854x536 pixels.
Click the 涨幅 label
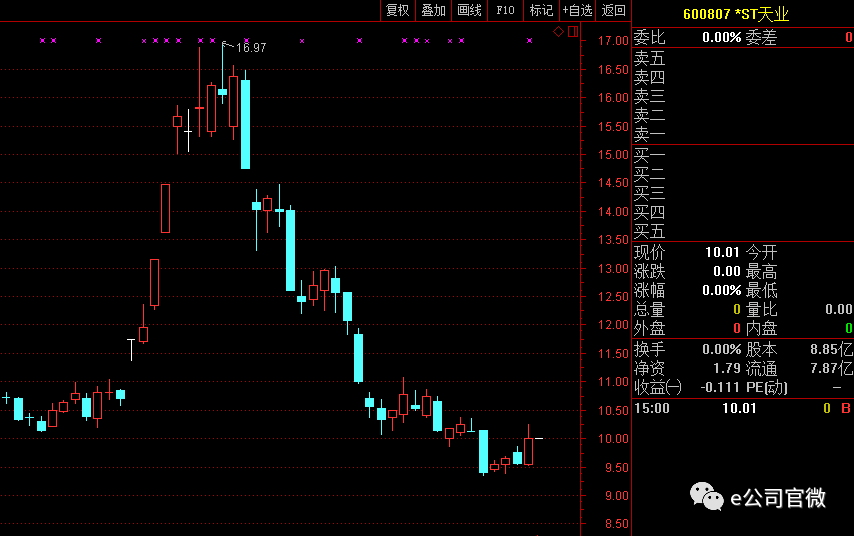point(650,290)
